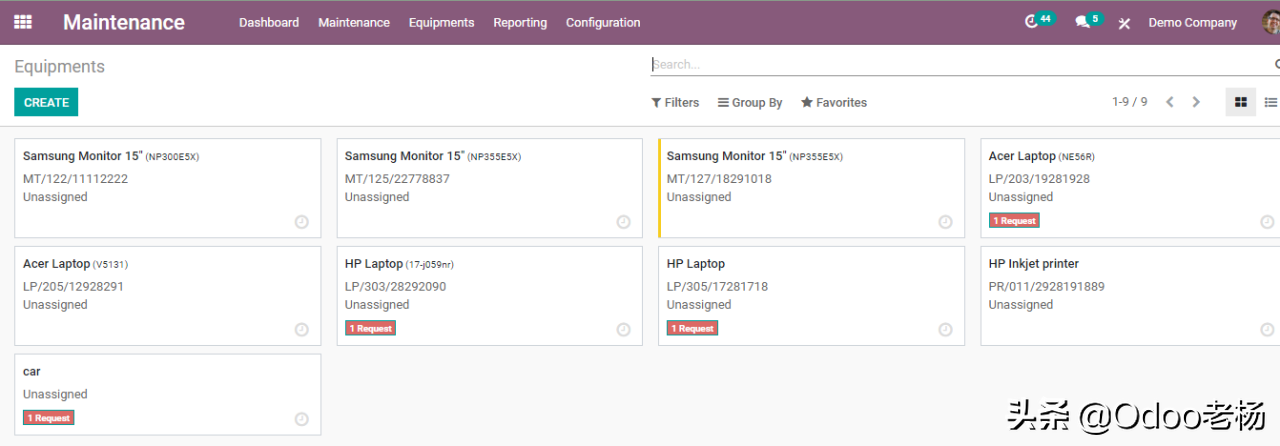Image resolution: width=1280 pixels, height=446 pixels.
Task: Open the Dashboard menu
Action: (x=269, y=22)
